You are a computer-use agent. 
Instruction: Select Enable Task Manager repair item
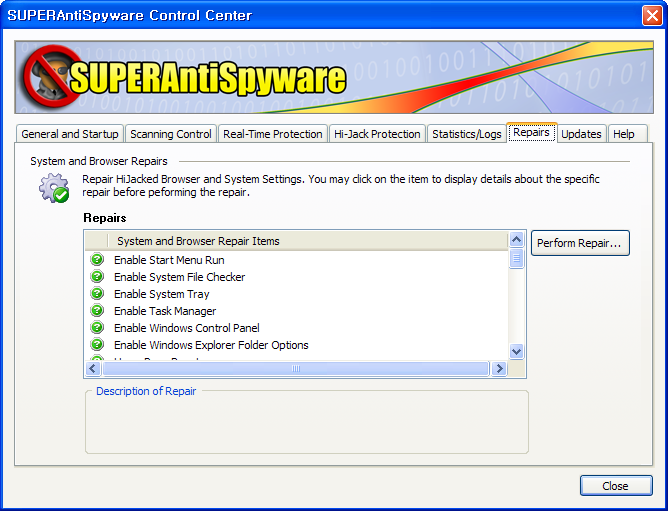click(165, 311)
